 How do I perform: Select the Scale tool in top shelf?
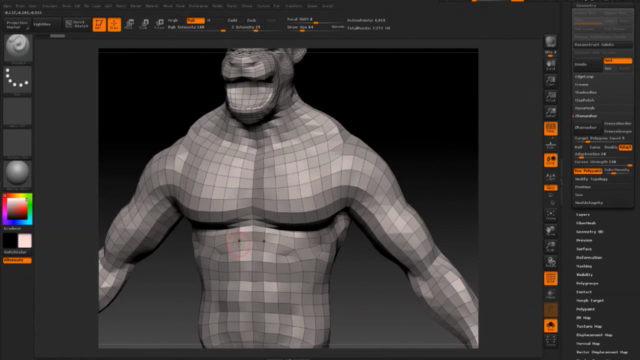[144, 24]
